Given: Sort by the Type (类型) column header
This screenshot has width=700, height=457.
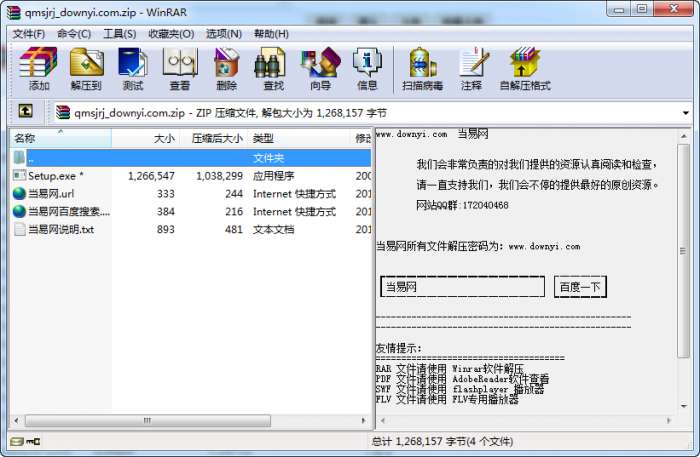Looking at the screenshot, I should (299, 138).
